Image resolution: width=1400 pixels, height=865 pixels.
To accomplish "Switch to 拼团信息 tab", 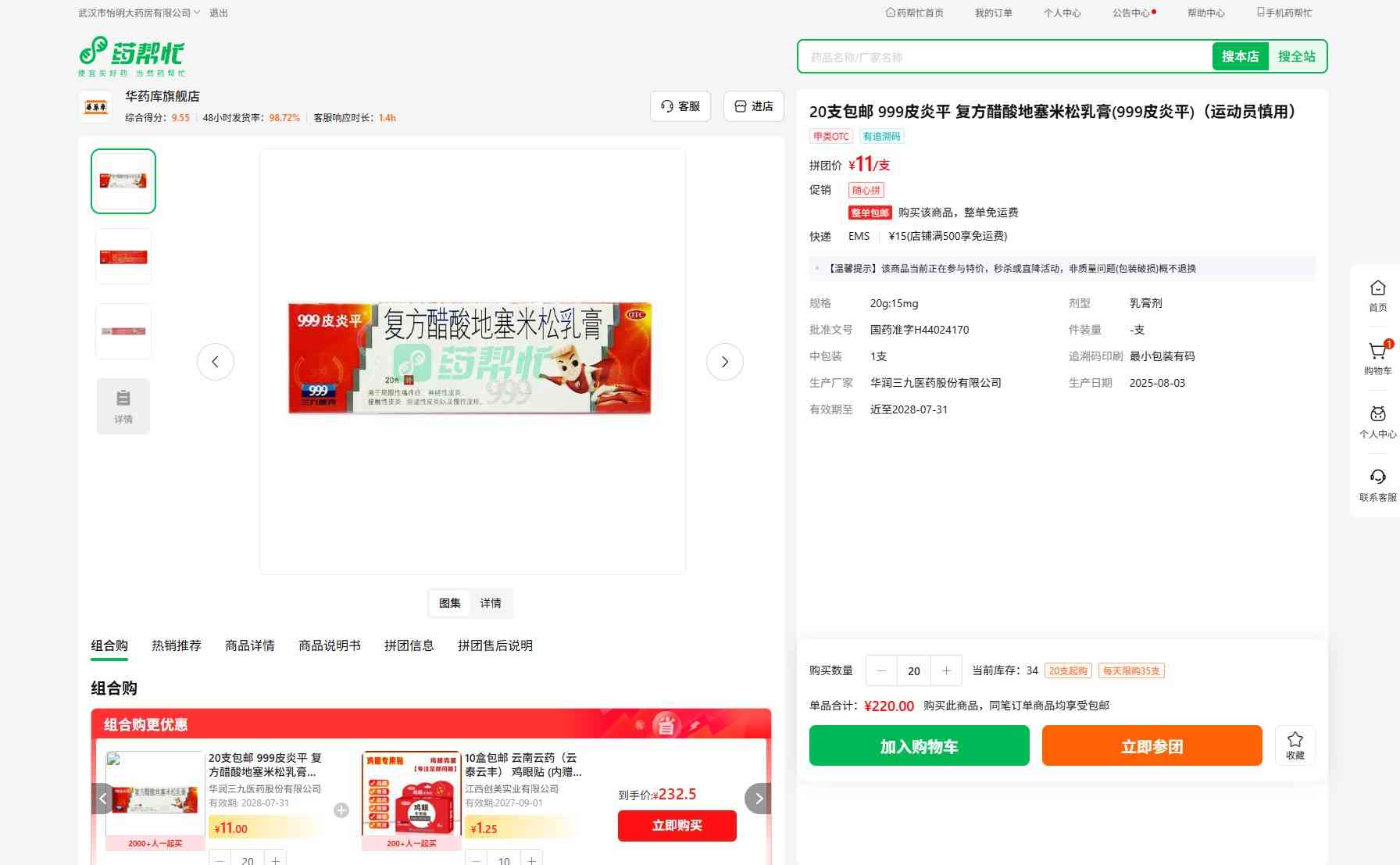I will point(409,645).
